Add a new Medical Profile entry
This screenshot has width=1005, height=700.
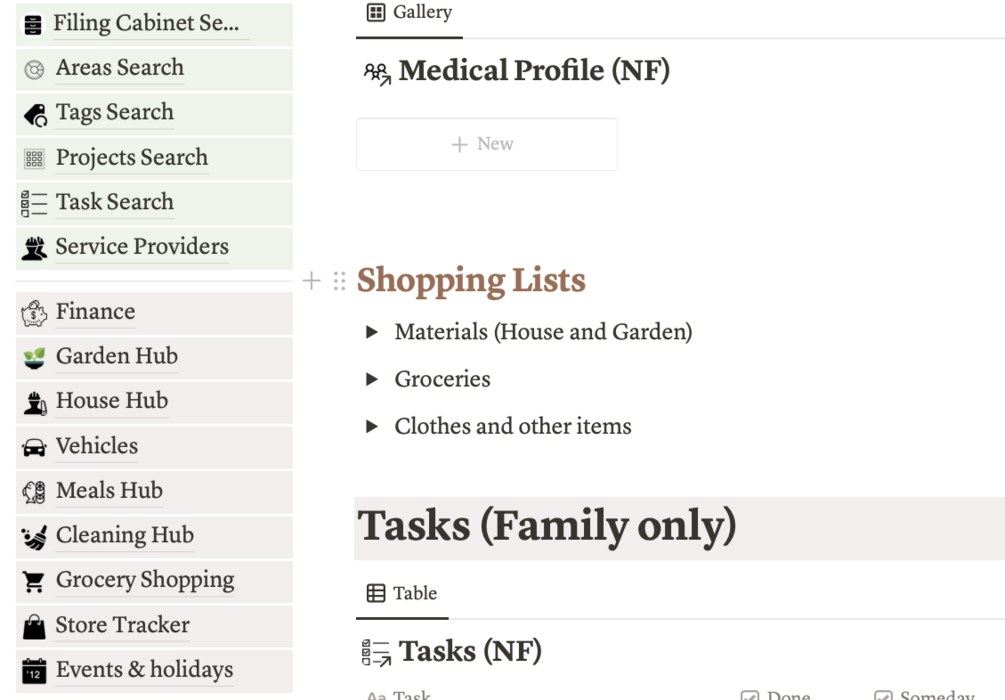(x=486, y=144)
